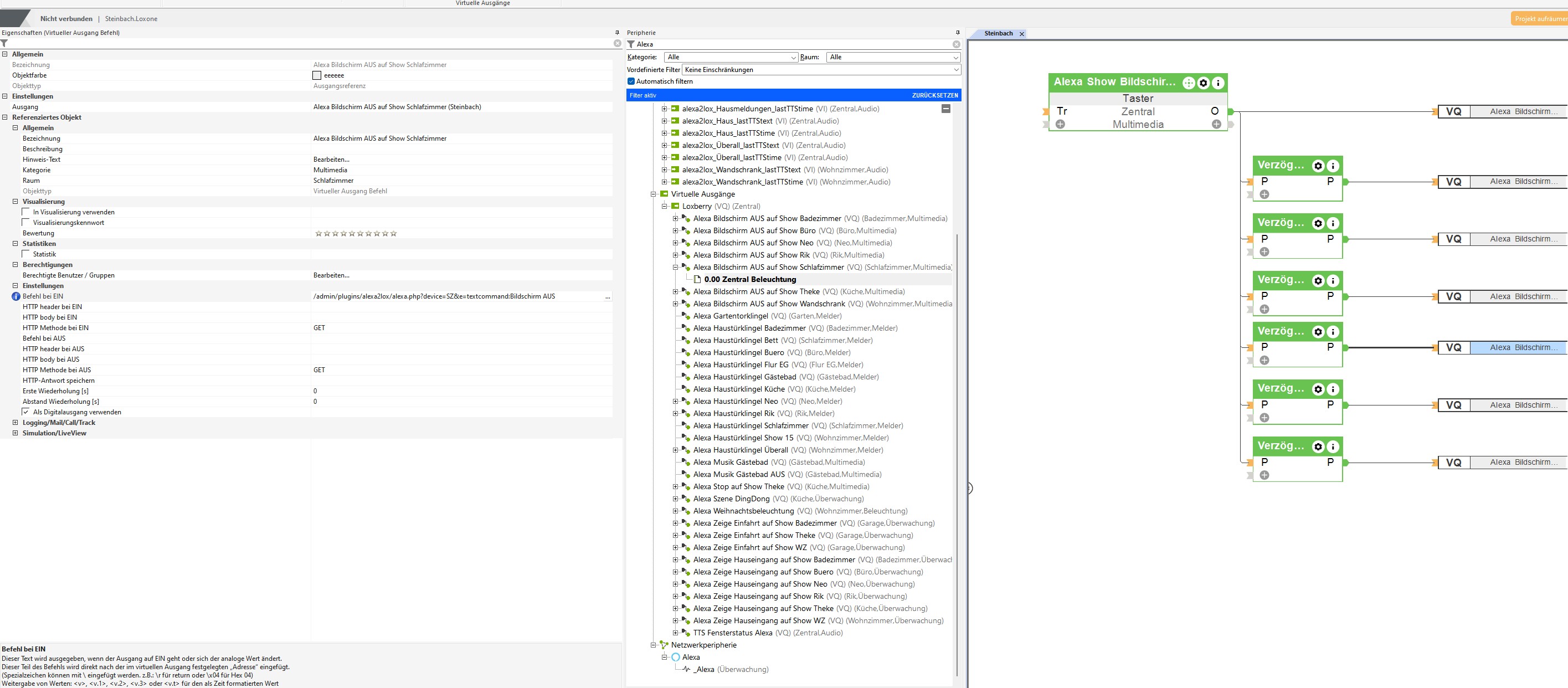Open the Kategorie dropdown

point(731,57)
